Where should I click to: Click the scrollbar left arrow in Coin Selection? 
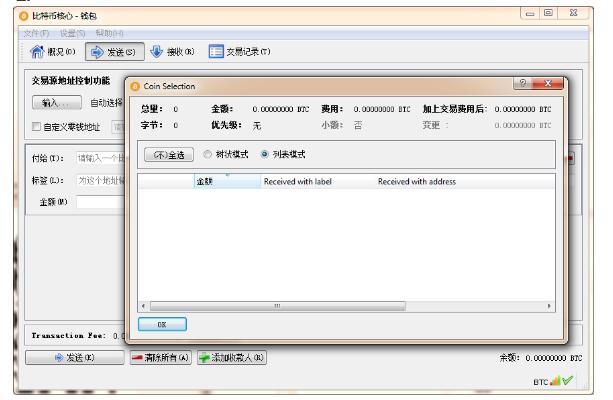click(143, 306)
